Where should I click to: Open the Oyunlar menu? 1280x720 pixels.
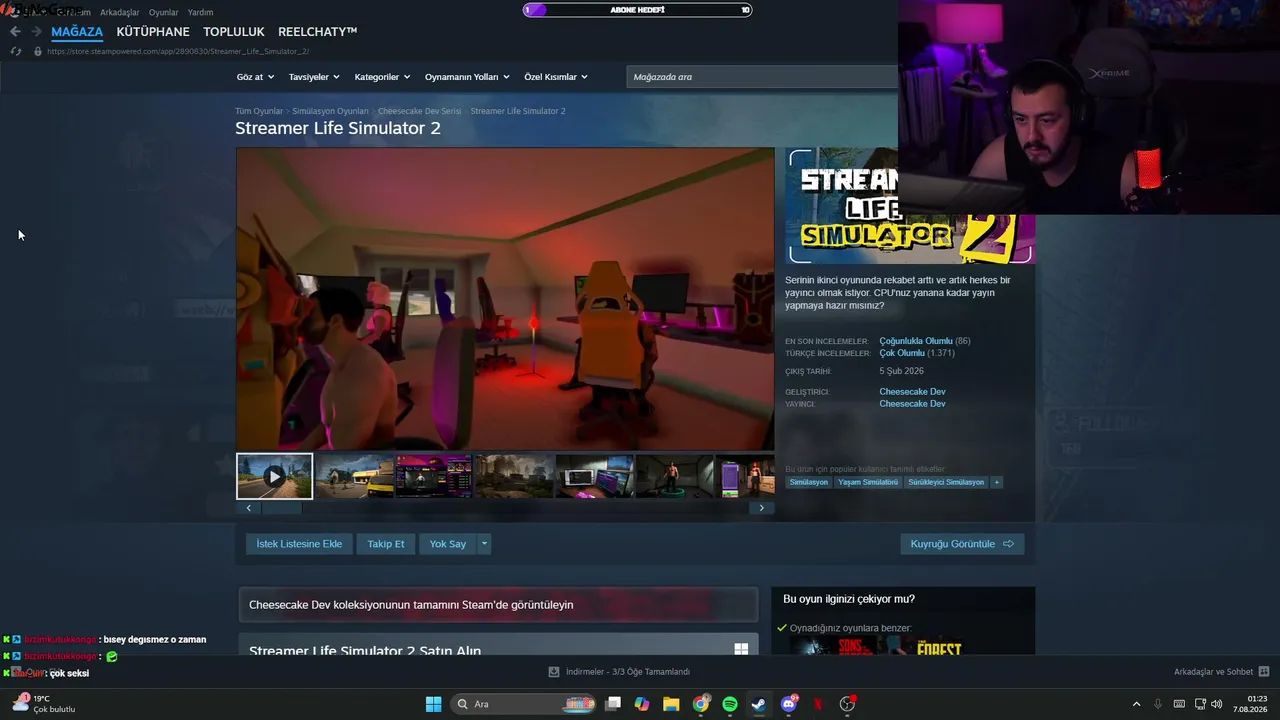tap(164, 13)
